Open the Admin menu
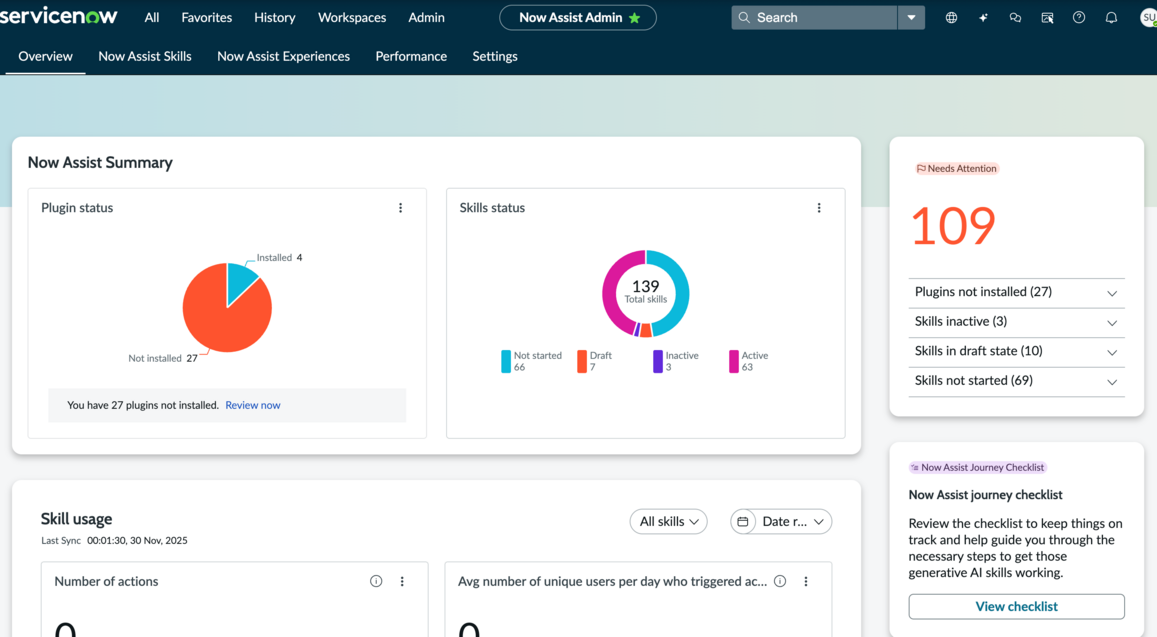1157x637 pixels. [426, 18]
